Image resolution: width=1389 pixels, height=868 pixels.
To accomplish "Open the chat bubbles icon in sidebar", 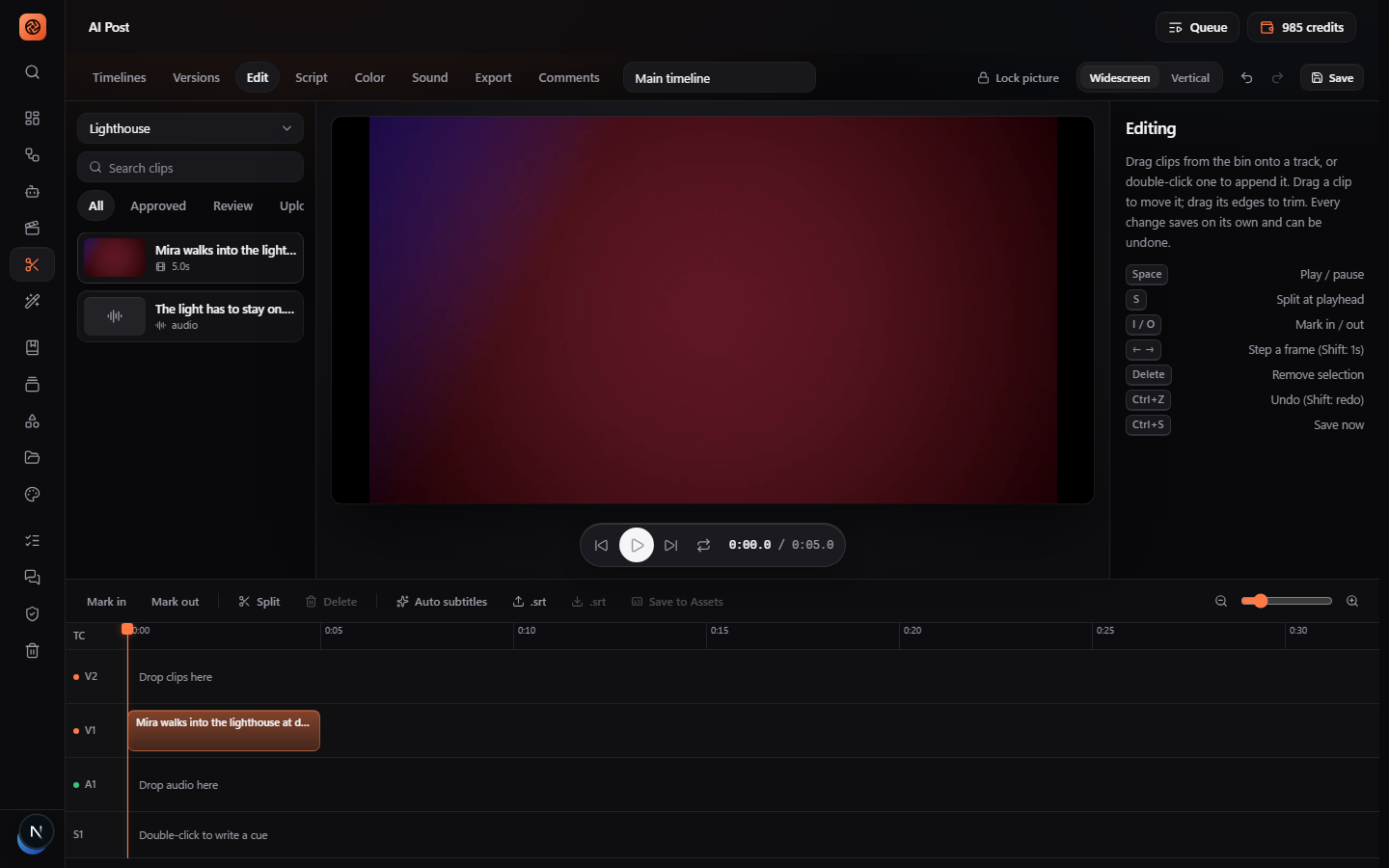I will point(32,577).
